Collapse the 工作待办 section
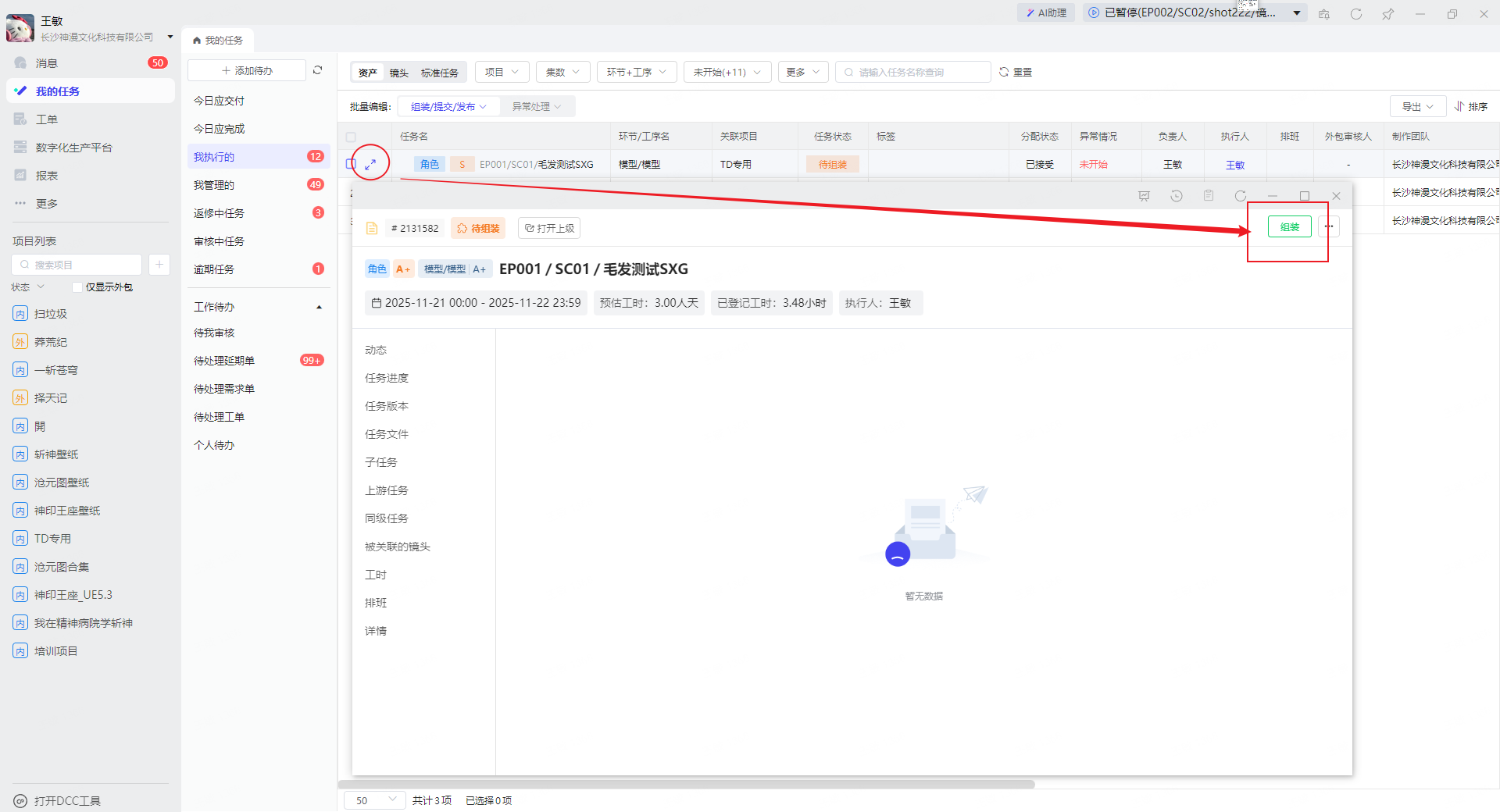Screen dimensions: 1500x812 (x=319, y=307)
